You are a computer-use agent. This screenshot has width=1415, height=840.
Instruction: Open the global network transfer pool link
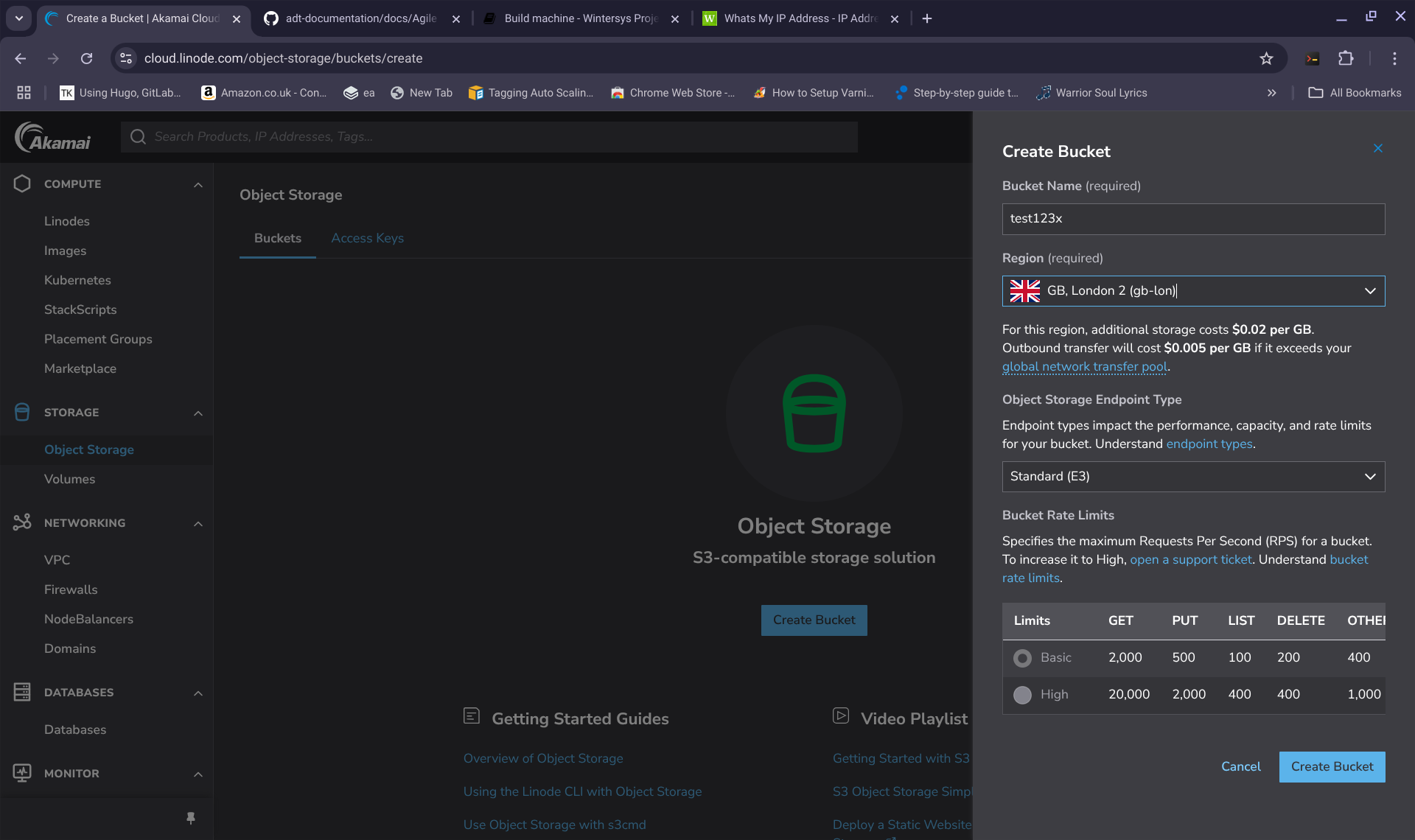coord(1084,366)
